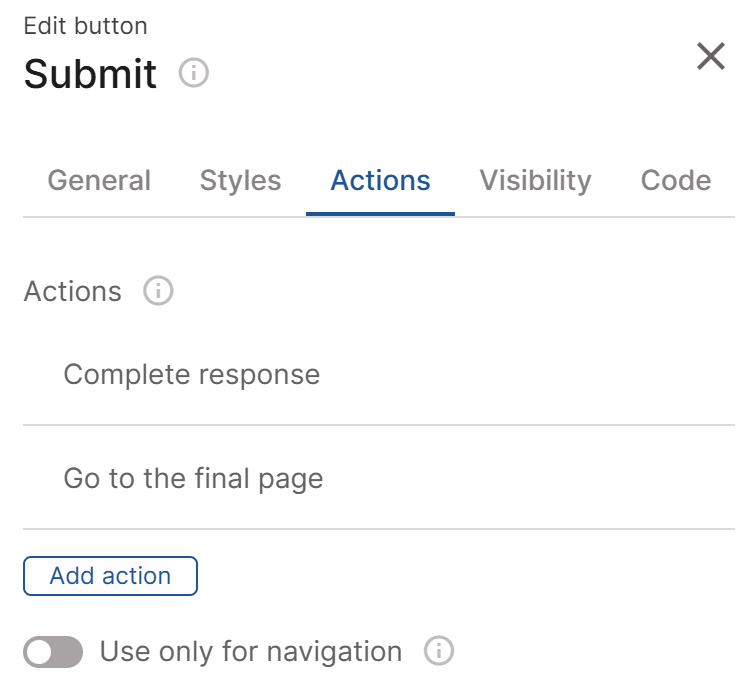Toggle Use only for navigation switch
The image size is (749, 678).
(53, 652)
